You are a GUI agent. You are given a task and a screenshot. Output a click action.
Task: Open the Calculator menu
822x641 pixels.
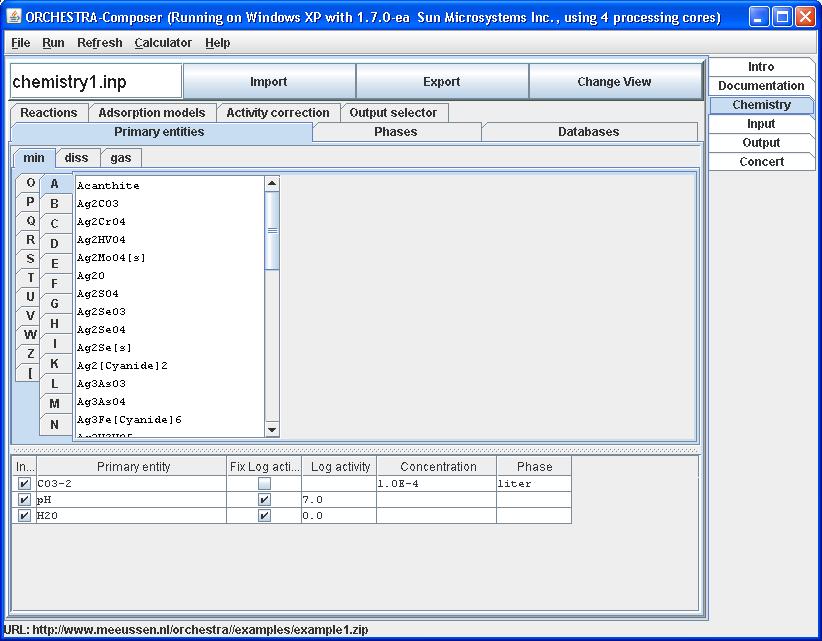pyautogui.click(x=163, y=43)
